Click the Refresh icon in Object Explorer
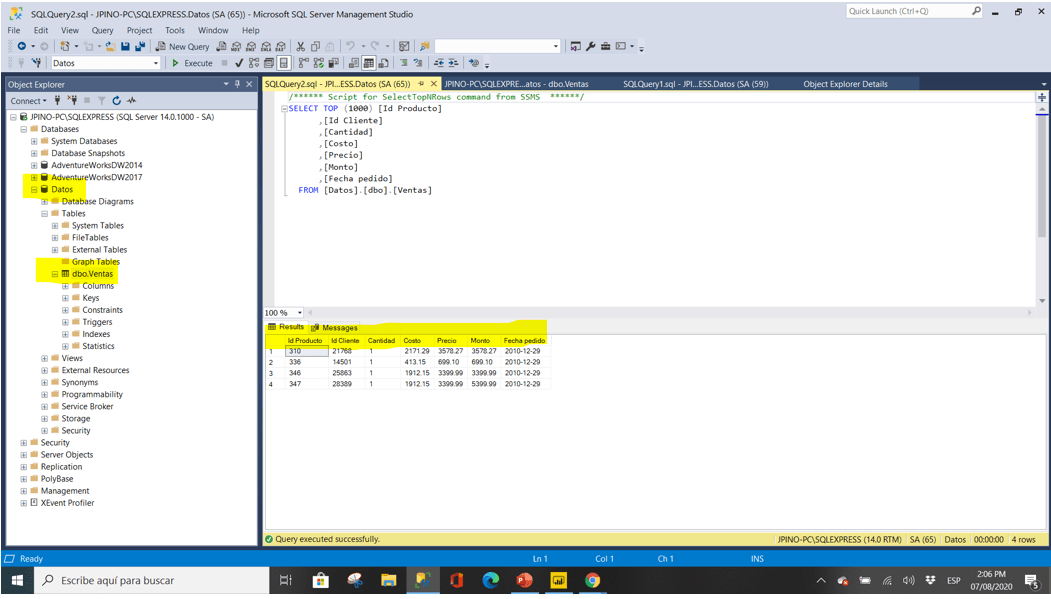 pos(117,100)
